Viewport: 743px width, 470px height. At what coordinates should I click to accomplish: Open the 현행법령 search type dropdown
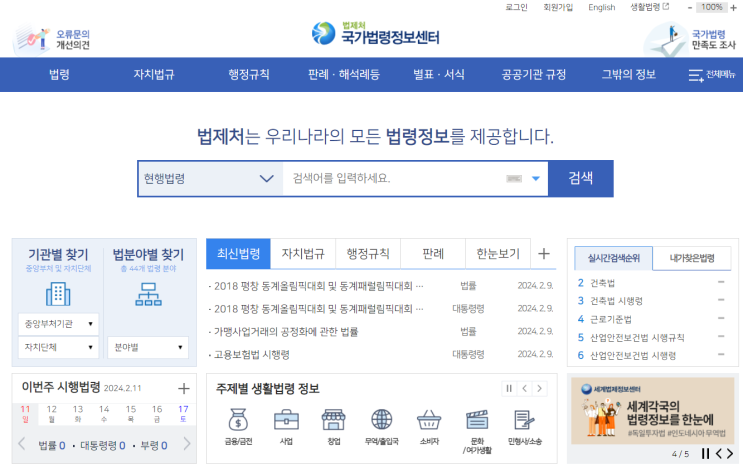click(210, 179)
